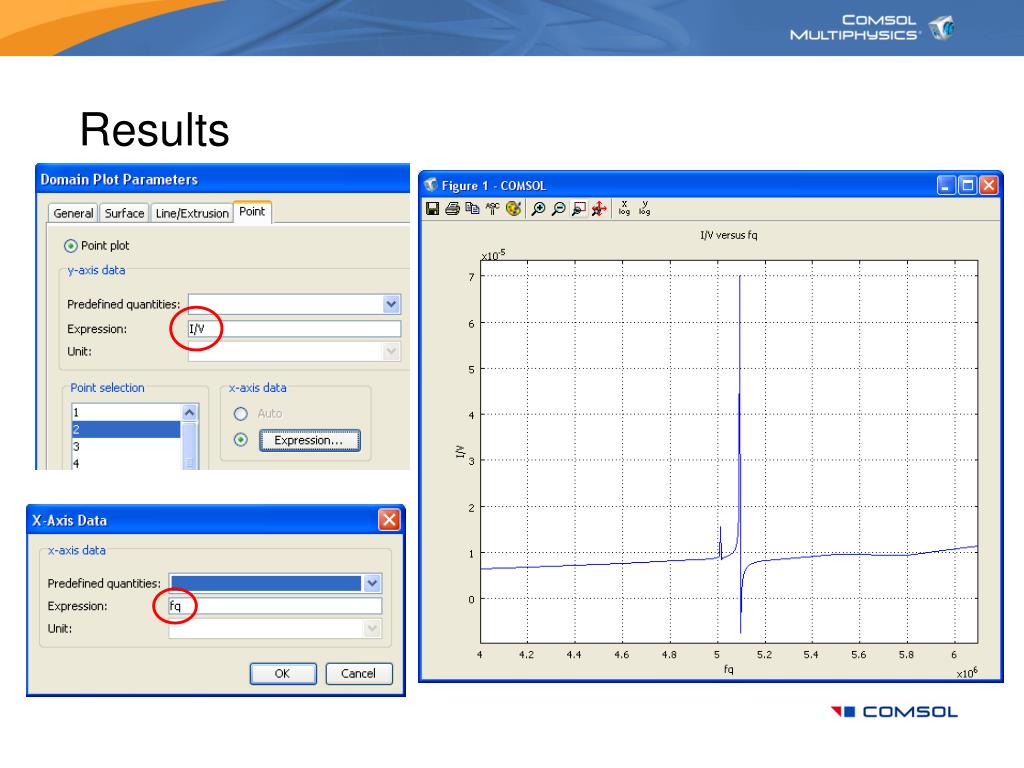Open the y-axis Unit dropdown

coord(391,351)
